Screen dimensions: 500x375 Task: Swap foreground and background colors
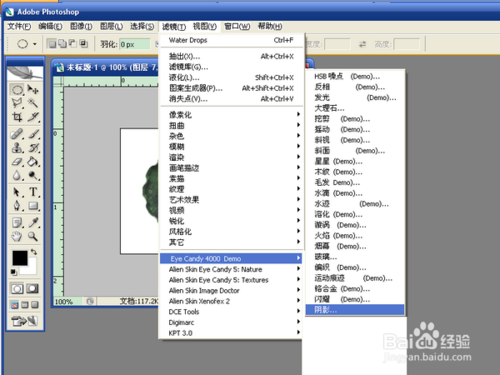pos(34,252)
